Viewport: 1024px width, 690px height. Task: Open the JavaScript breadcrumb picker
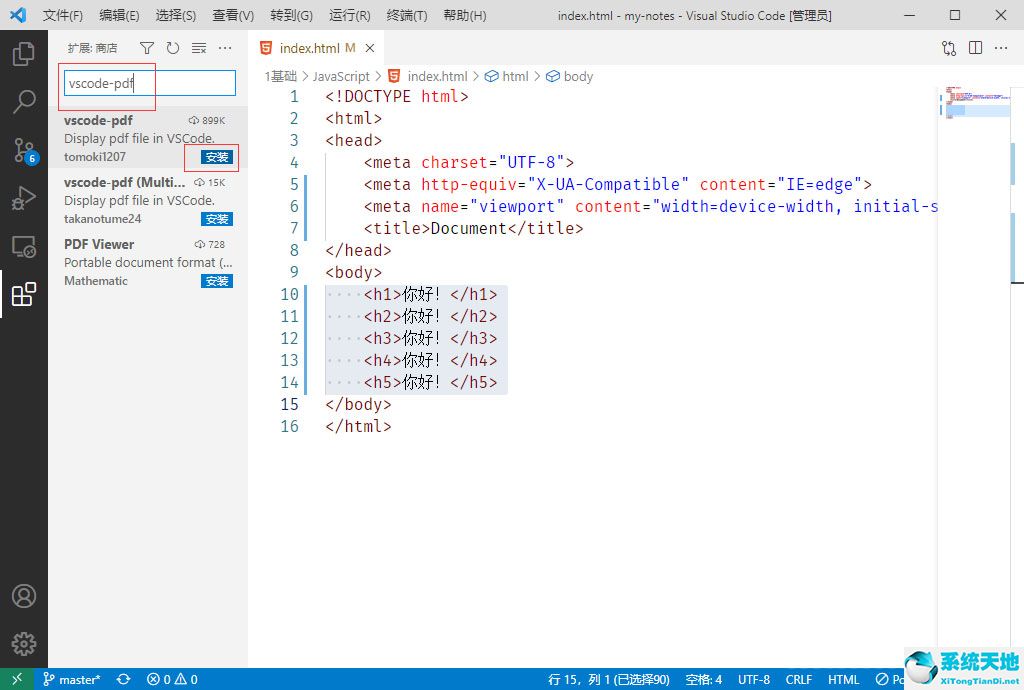[x=341, y=76]
